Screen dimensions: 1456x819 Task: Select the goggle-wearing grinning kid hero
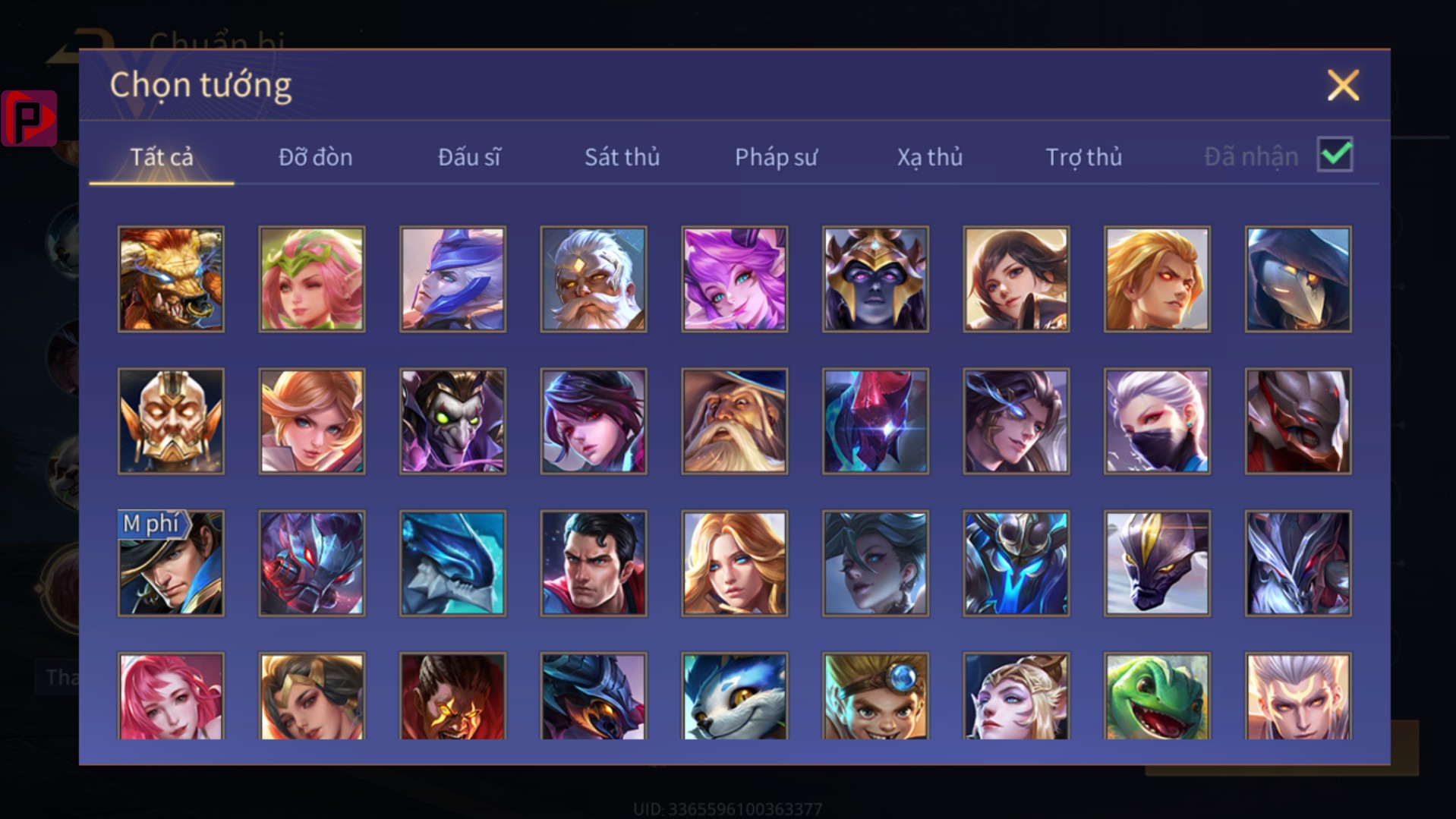pyautogui.click(x=875, y=696)
